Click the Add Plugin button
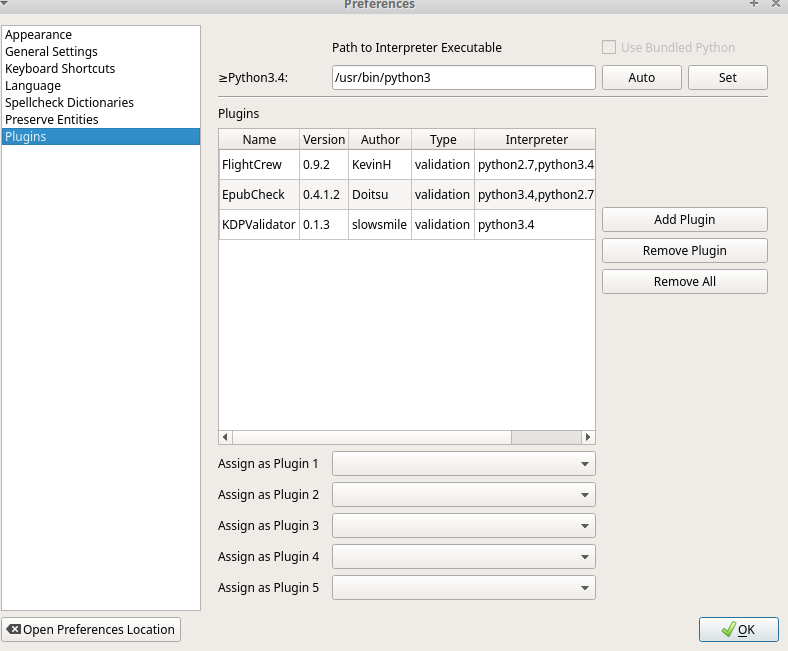Screen dimensions: 788x651 point(684,220)
